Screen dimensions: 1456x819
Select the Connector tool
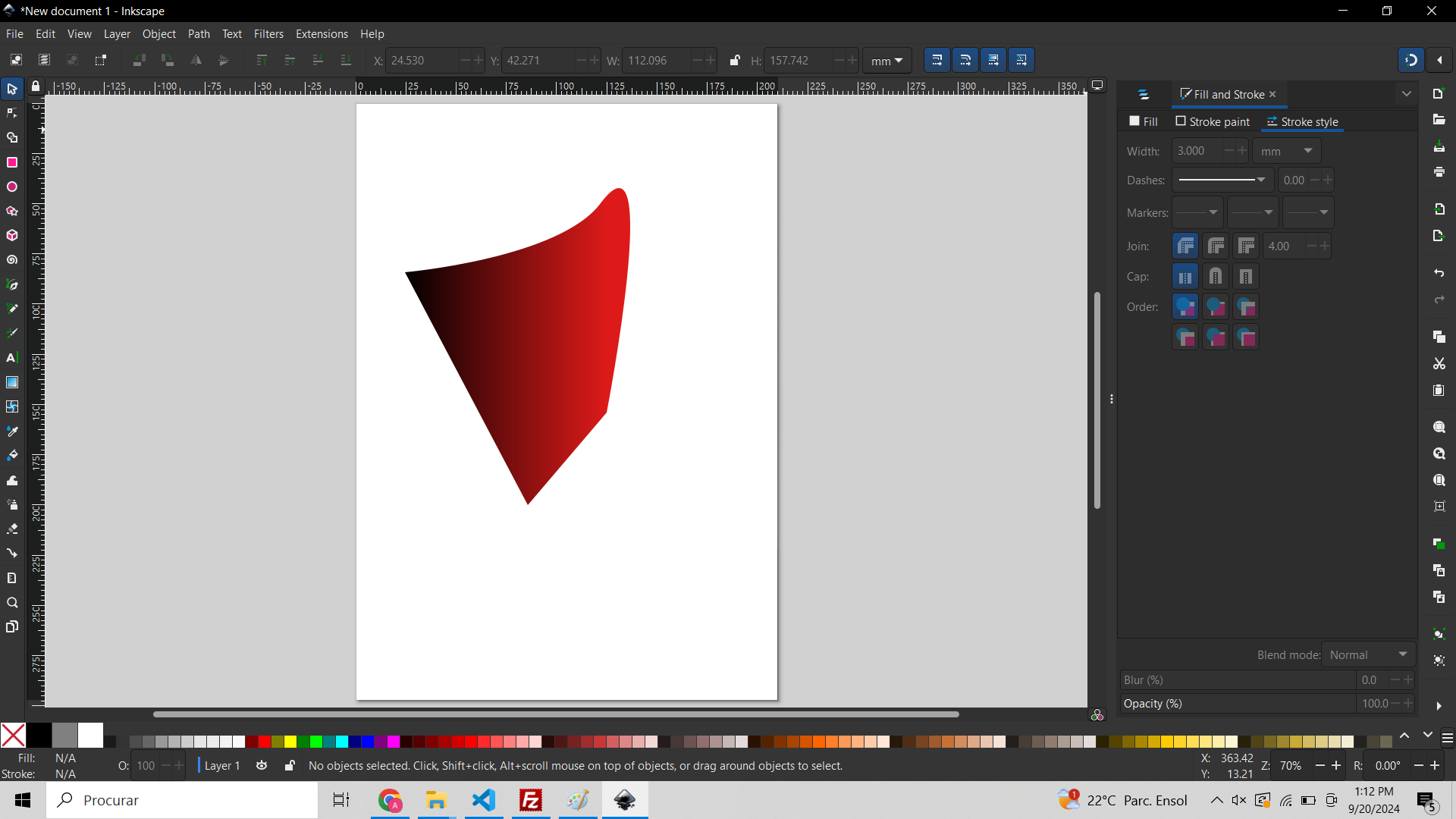tap(12, 554)
